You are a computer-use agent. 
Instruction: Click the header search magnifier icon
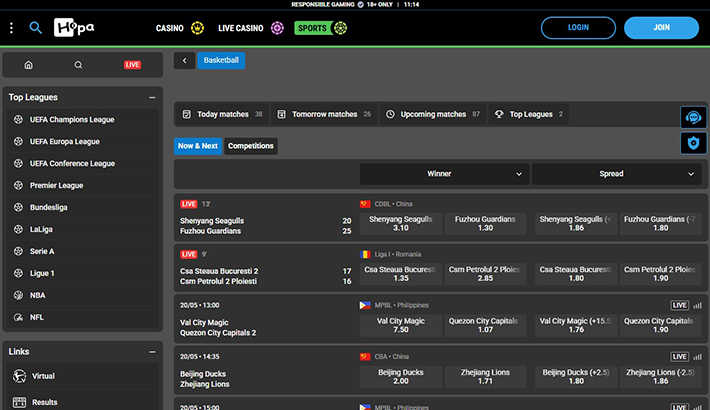(35, 28)
